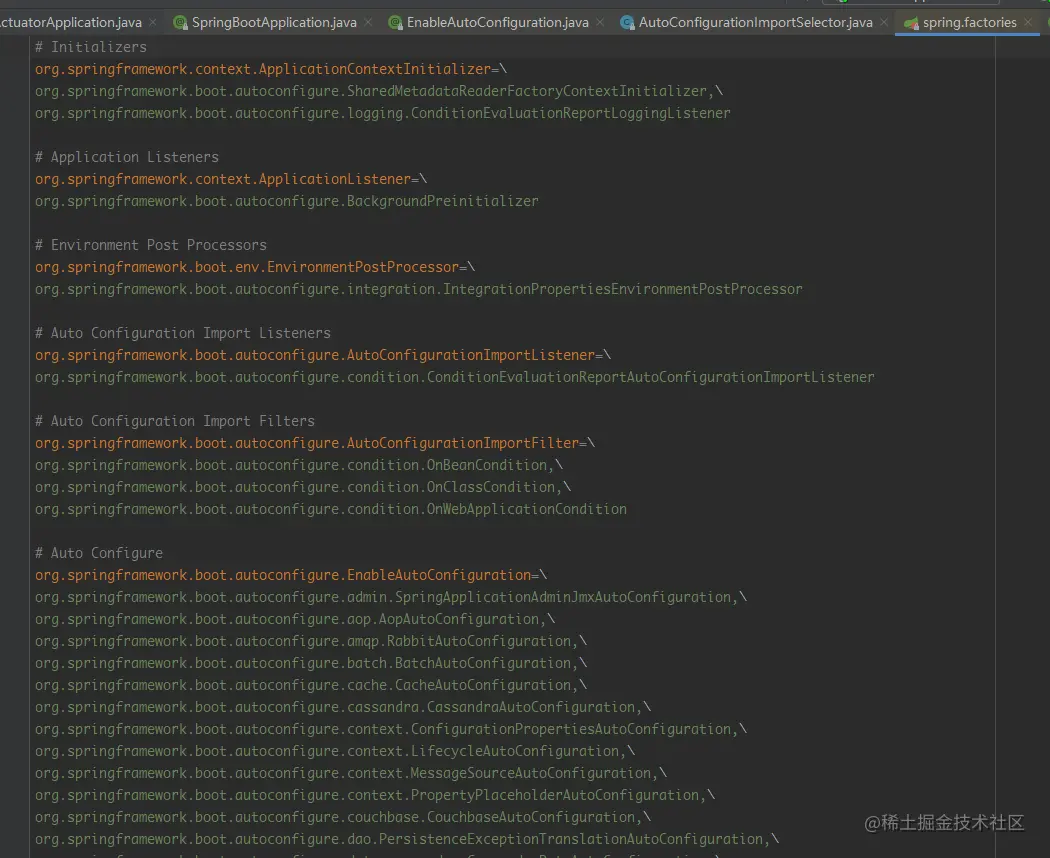Click '# Auto Configuration Import Listeners' comment
The width and height of the screenshot is (1050, 858).
(183, 333)
